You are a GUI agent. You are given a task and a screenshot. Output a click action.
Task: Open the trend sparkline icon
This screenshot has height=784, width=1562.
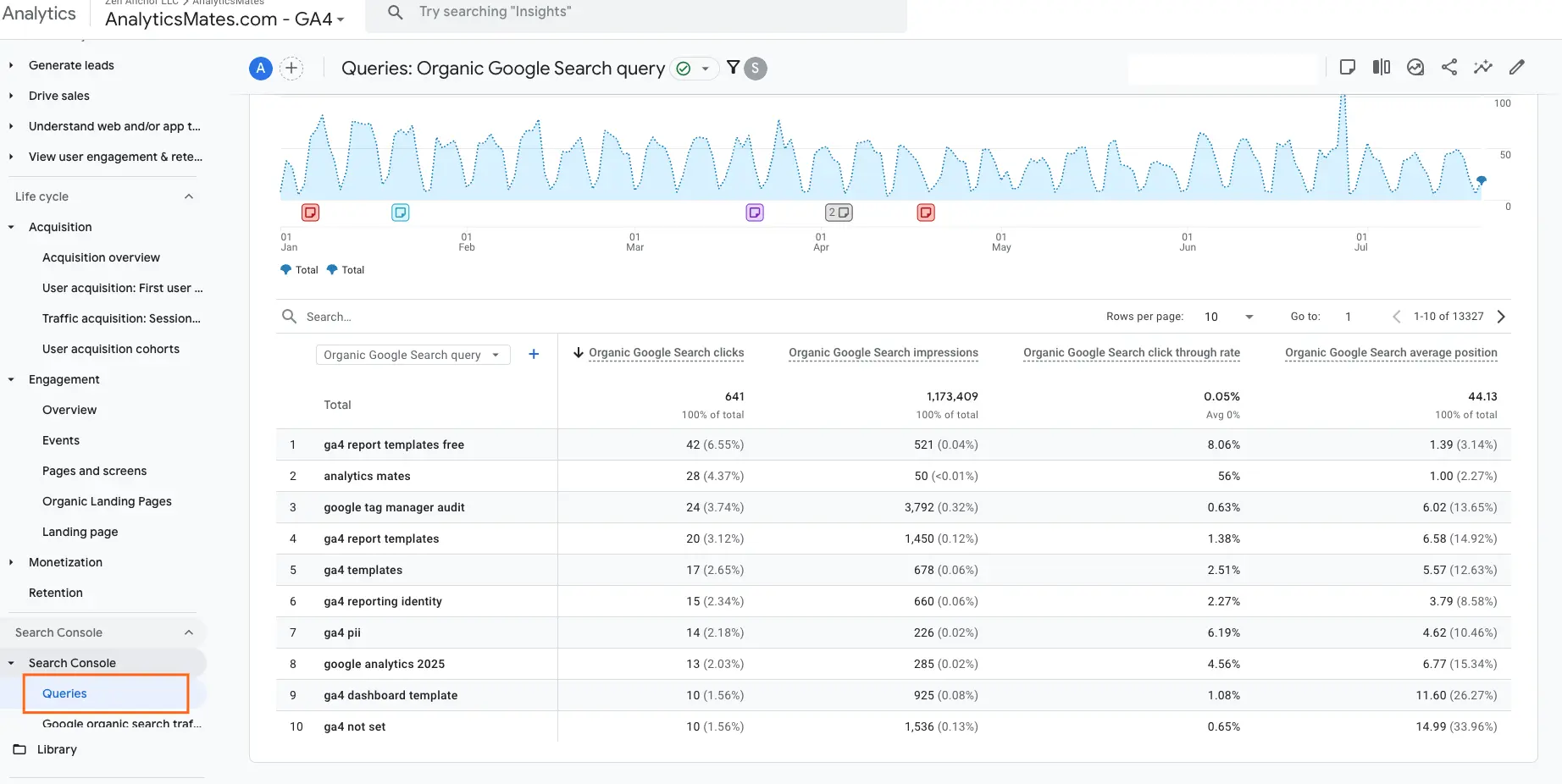[x=1483, y=67]
